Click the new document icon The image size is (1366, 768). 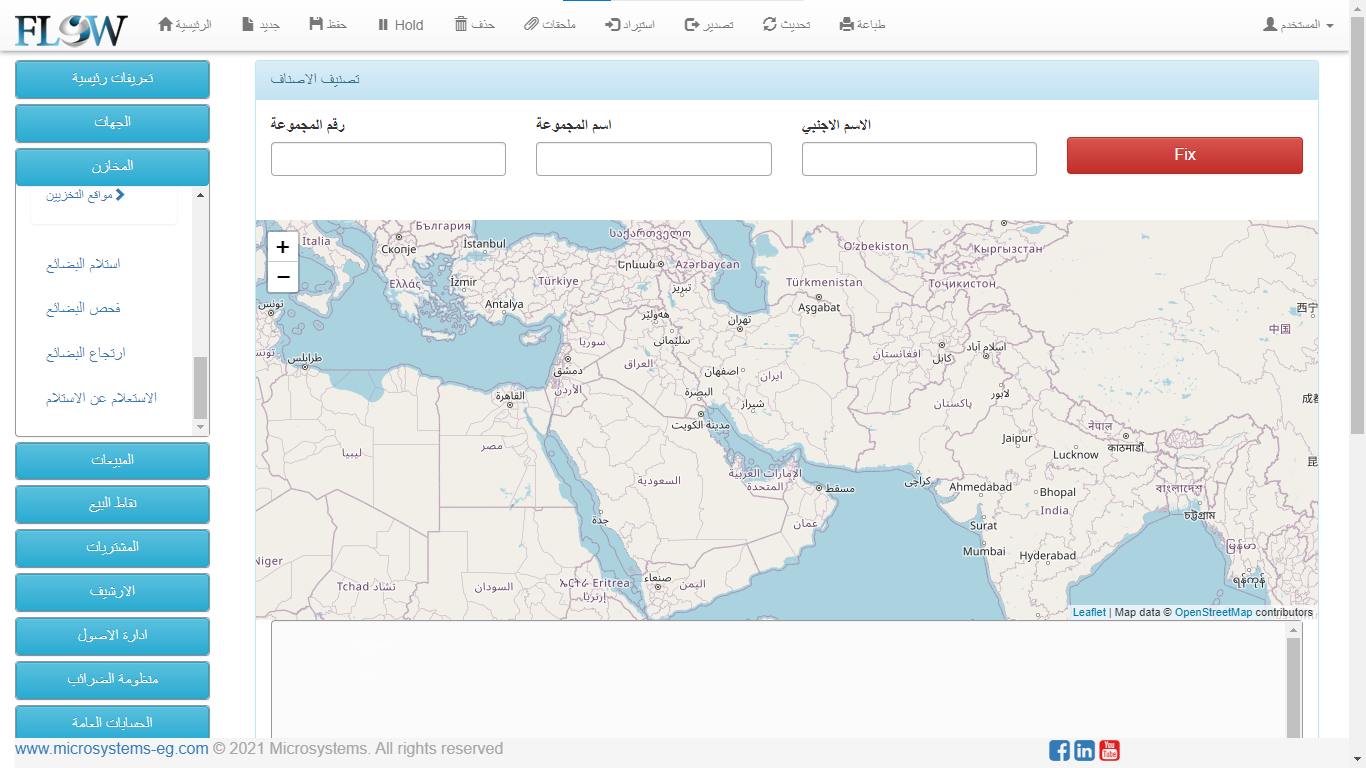248,24
